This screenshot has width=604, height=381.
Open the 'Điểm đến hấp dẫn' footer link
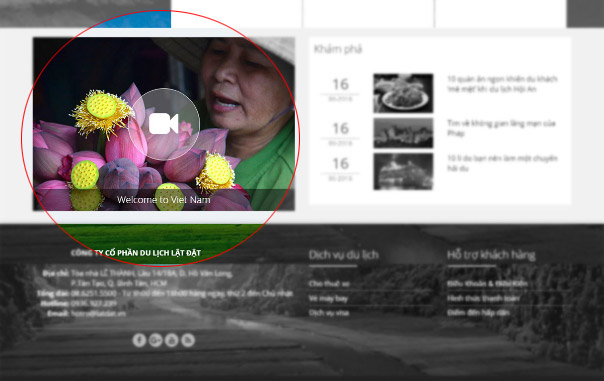point(478,313)
